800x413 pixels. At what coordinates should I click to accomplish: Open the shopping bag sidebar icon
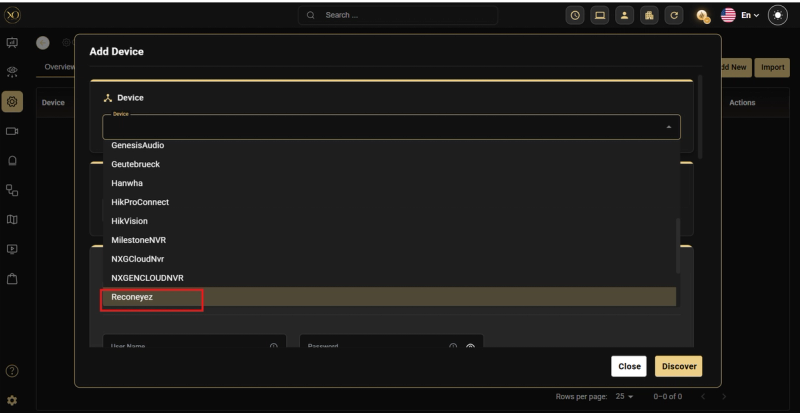12,279
